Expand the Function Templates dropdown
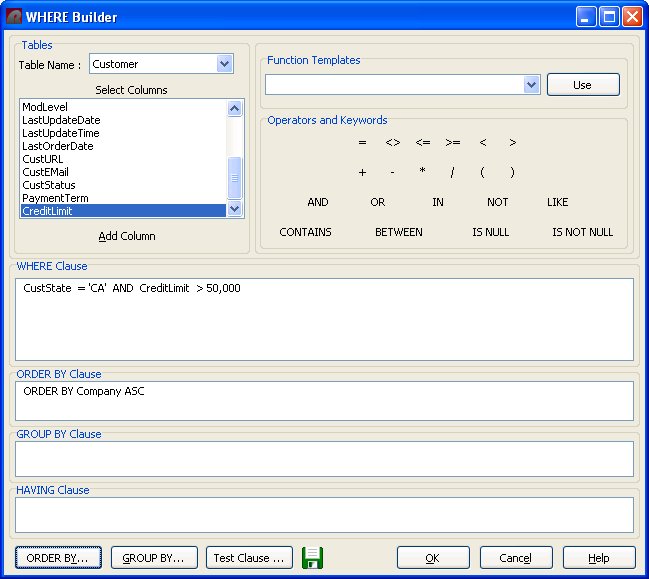The width and height of the screenshot is (649, 579). (x=531, y=85)
